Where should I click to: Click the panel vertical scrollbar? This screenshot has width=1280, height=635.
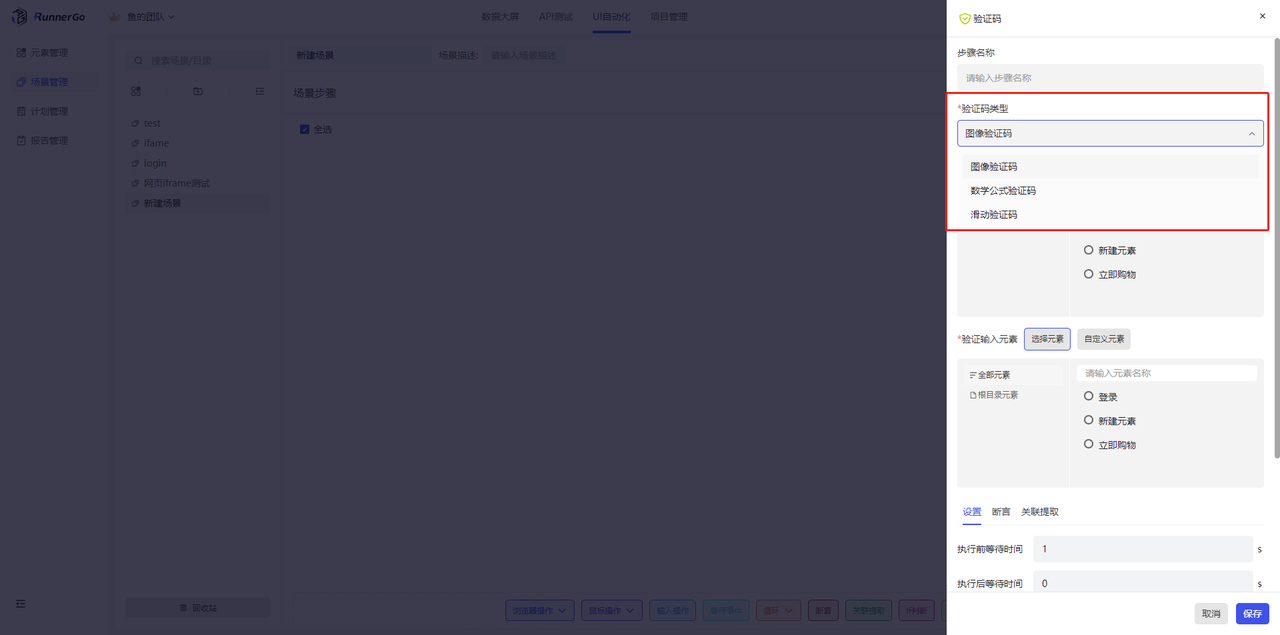click(x=1276, y=248)
